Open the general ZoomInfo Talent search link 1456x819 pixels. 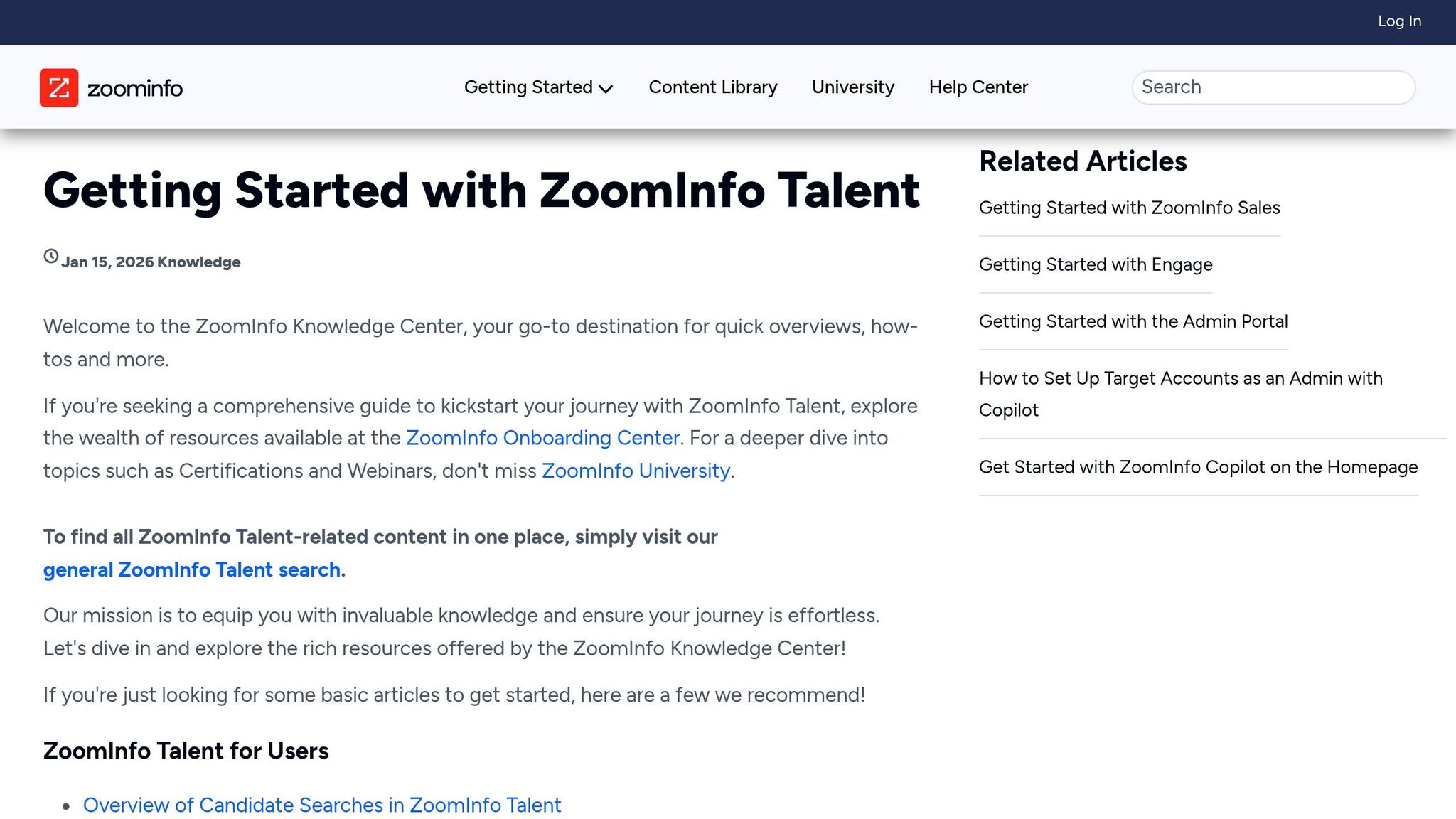191,569
